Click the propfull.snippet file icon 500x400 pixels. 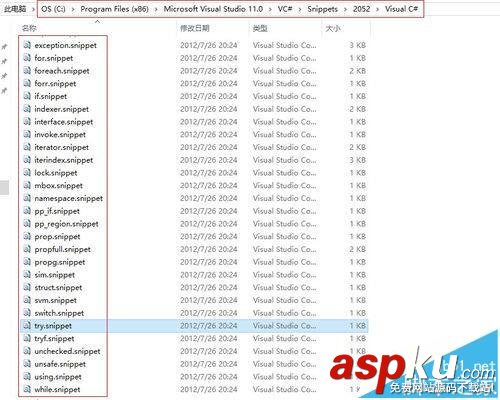tap(27, 249)
